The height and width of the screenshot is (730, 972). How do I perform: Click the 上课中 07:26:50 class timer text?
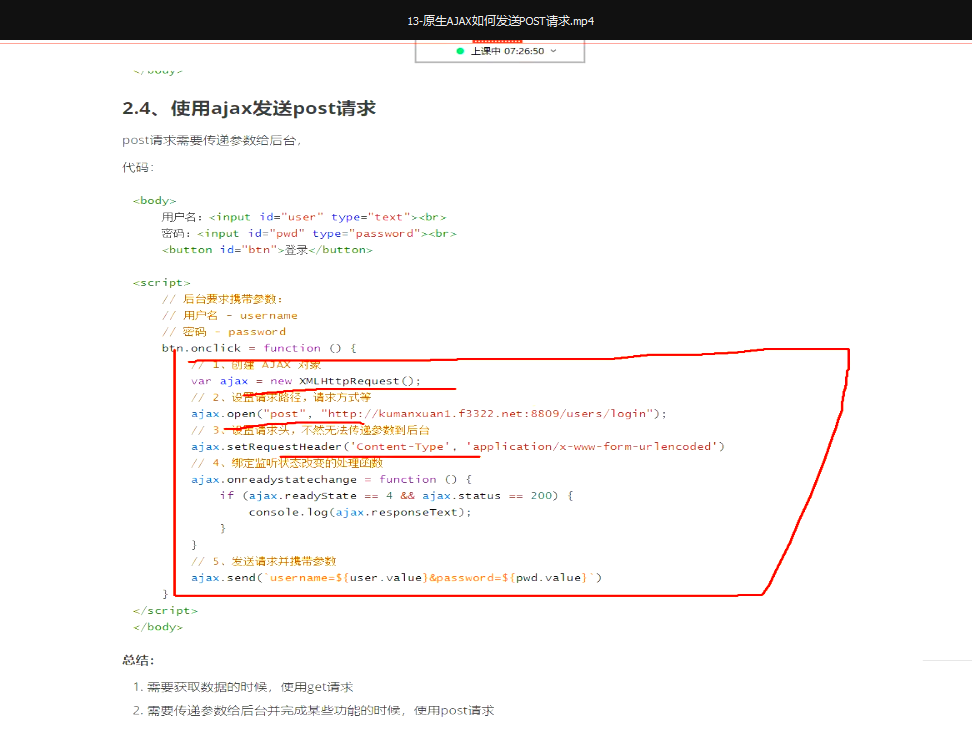pos(507,51)
